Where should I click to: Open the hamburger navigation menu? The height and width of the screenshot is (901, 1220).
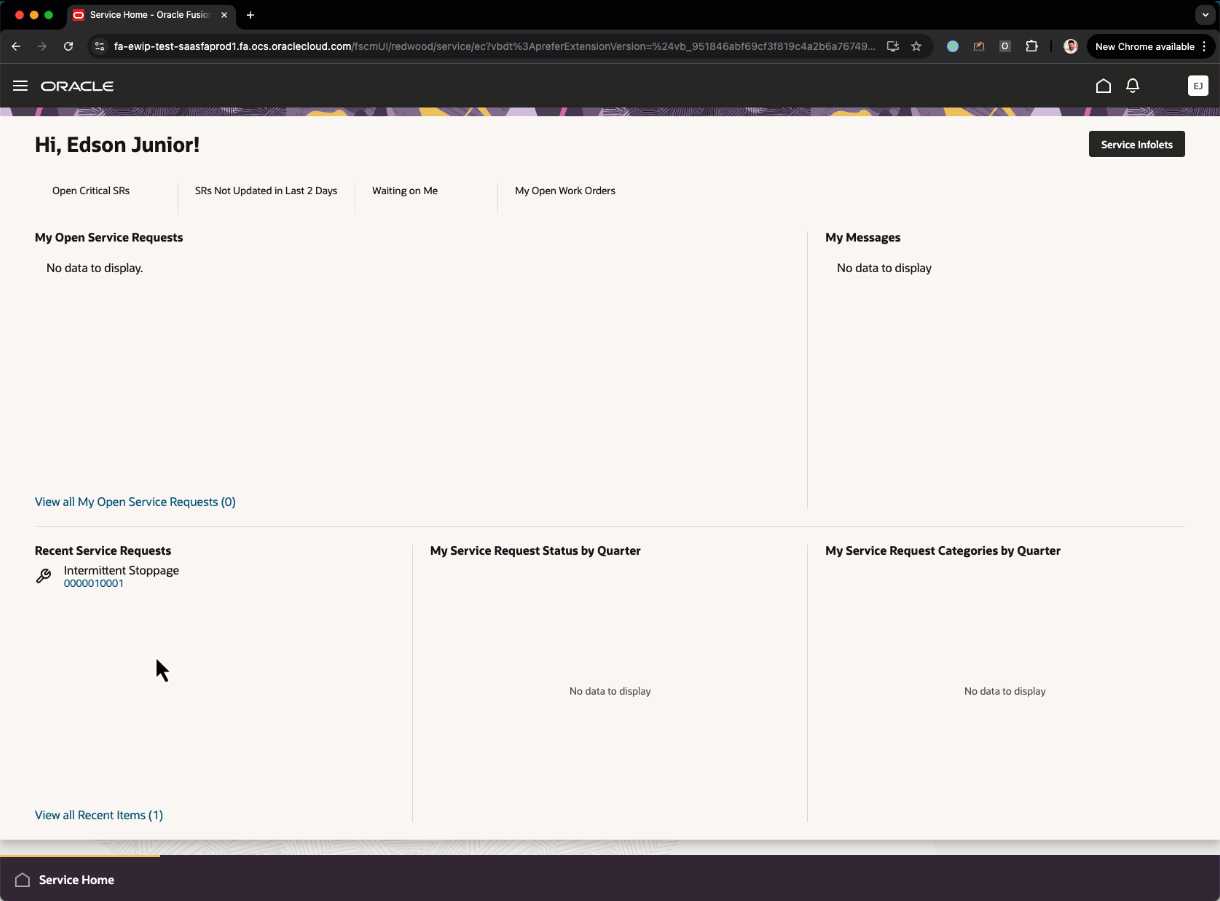[x=19, y=86]
